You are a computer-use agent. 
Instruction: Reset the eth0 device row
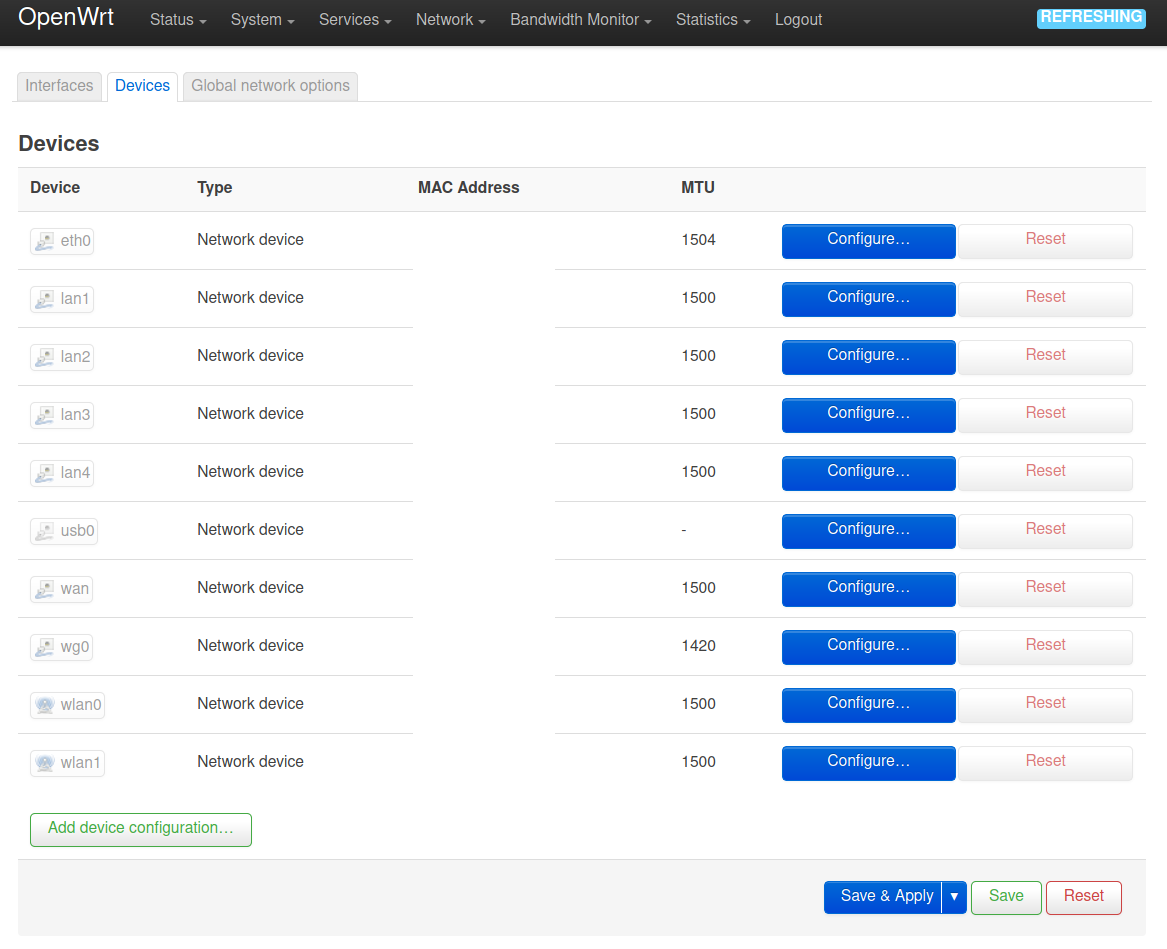(1046, 241)
